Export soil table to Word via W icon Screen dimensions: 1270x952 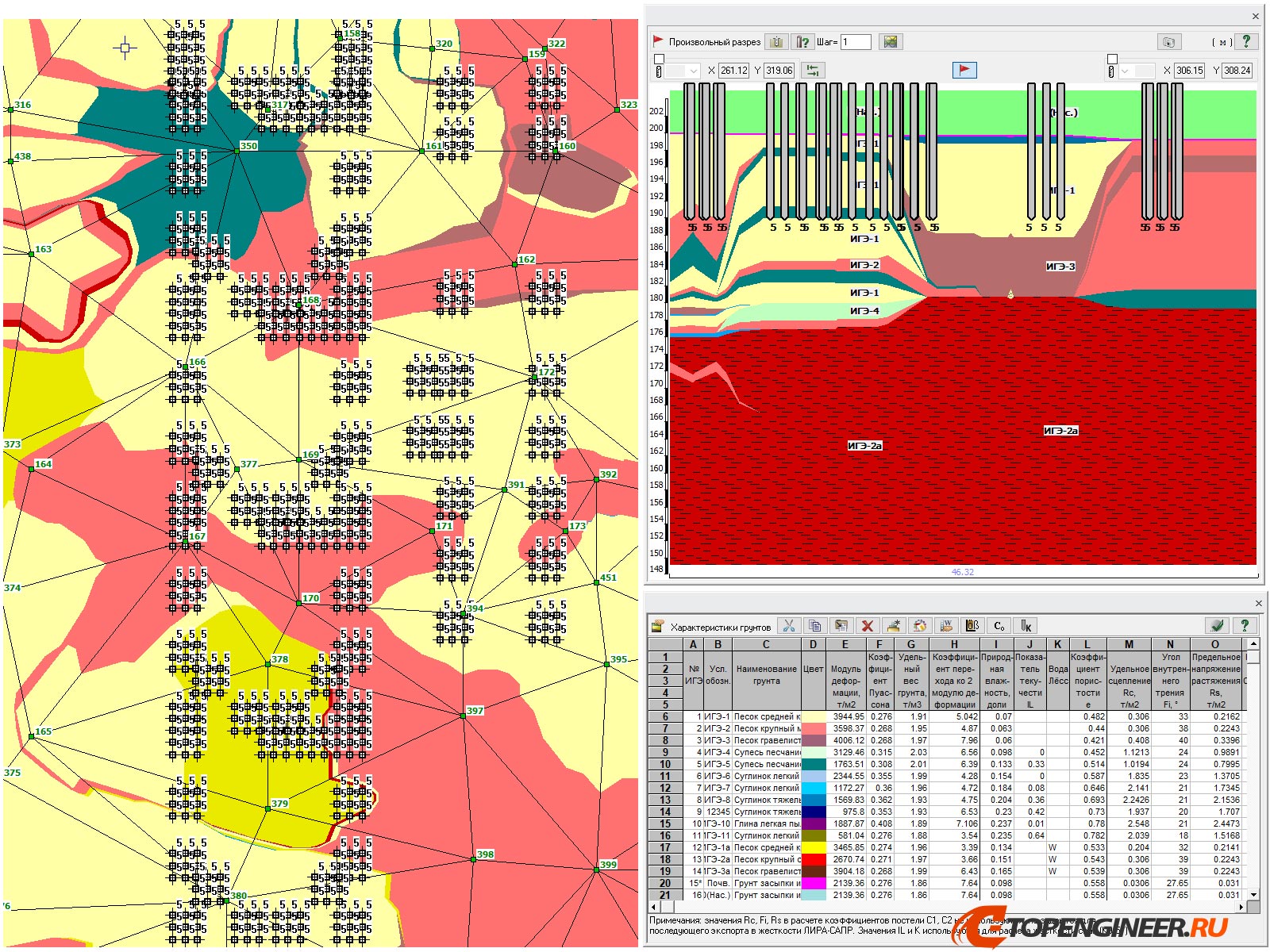coord(946,626)
